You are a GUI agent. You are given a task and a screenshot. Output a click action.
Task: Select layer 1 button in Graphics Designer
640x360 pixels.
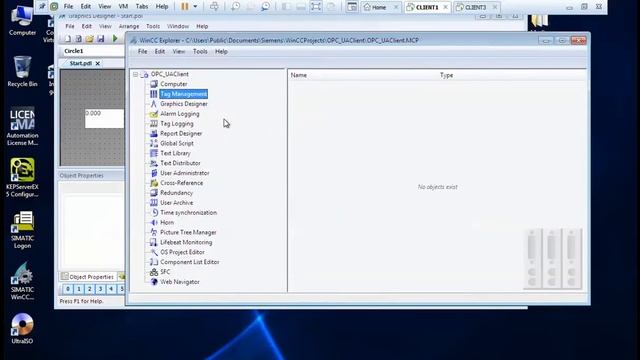79,289
